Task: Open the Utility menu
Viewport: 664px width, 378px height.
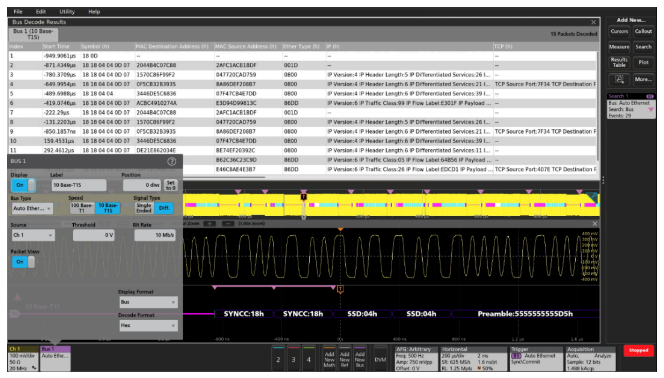Action: tap(67, 12)
